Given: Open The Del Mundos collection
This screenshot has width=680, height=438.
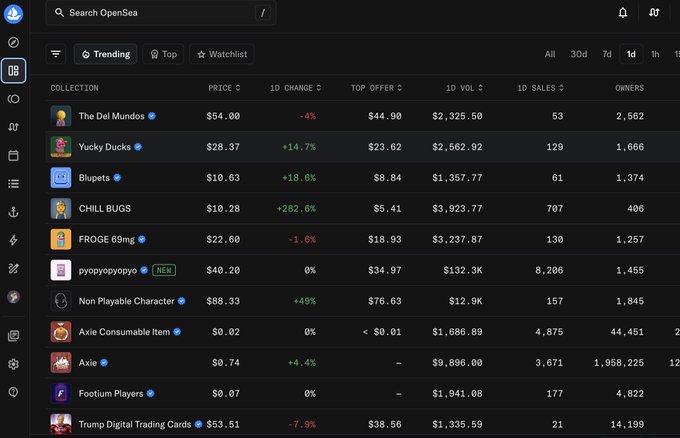Looking at the screenshot, I should pyautogui.click(x=111, y=116).
